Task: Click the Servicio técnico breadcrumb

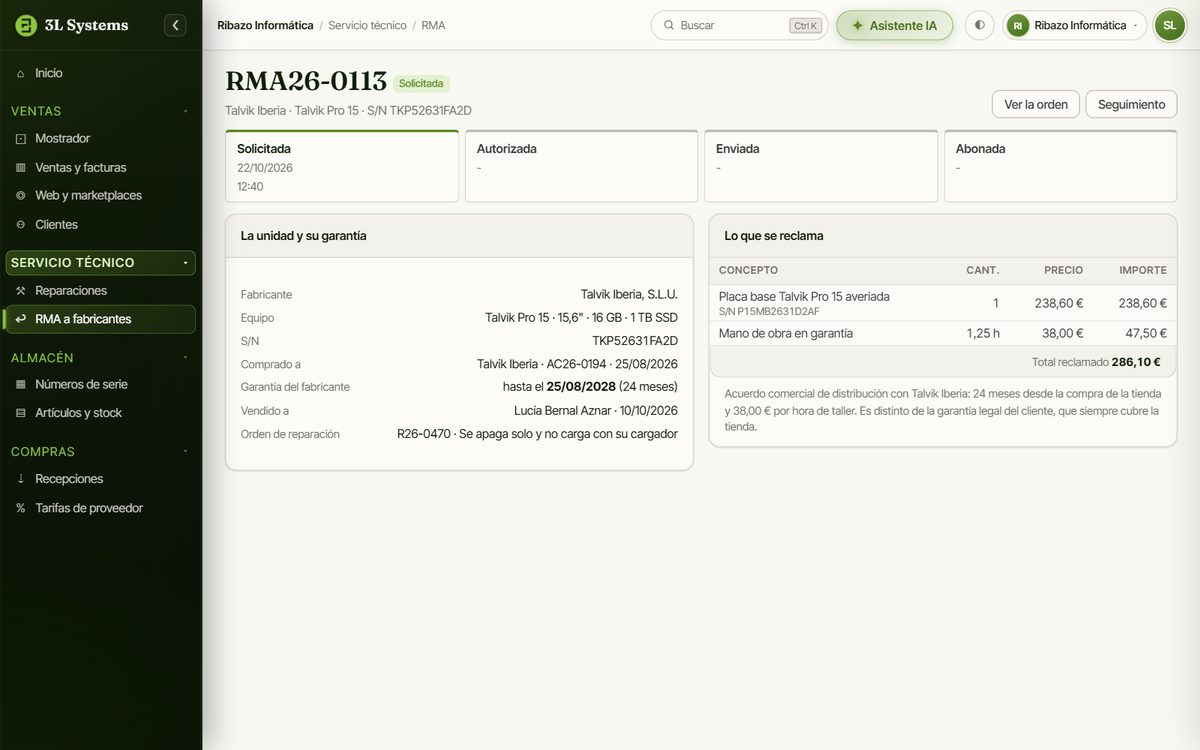Action: pyautogui.click(x=367, y=25)
